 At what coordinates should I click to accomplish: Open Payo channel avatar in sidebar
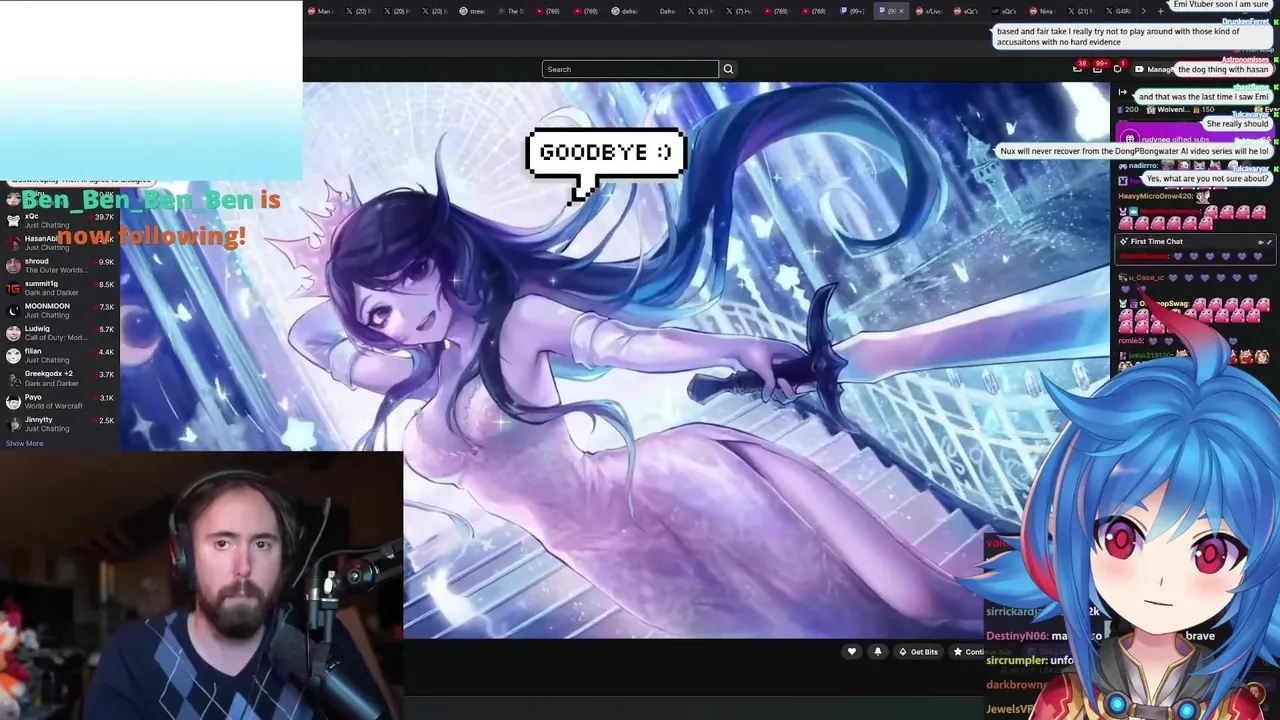click(x=13, y=401)
